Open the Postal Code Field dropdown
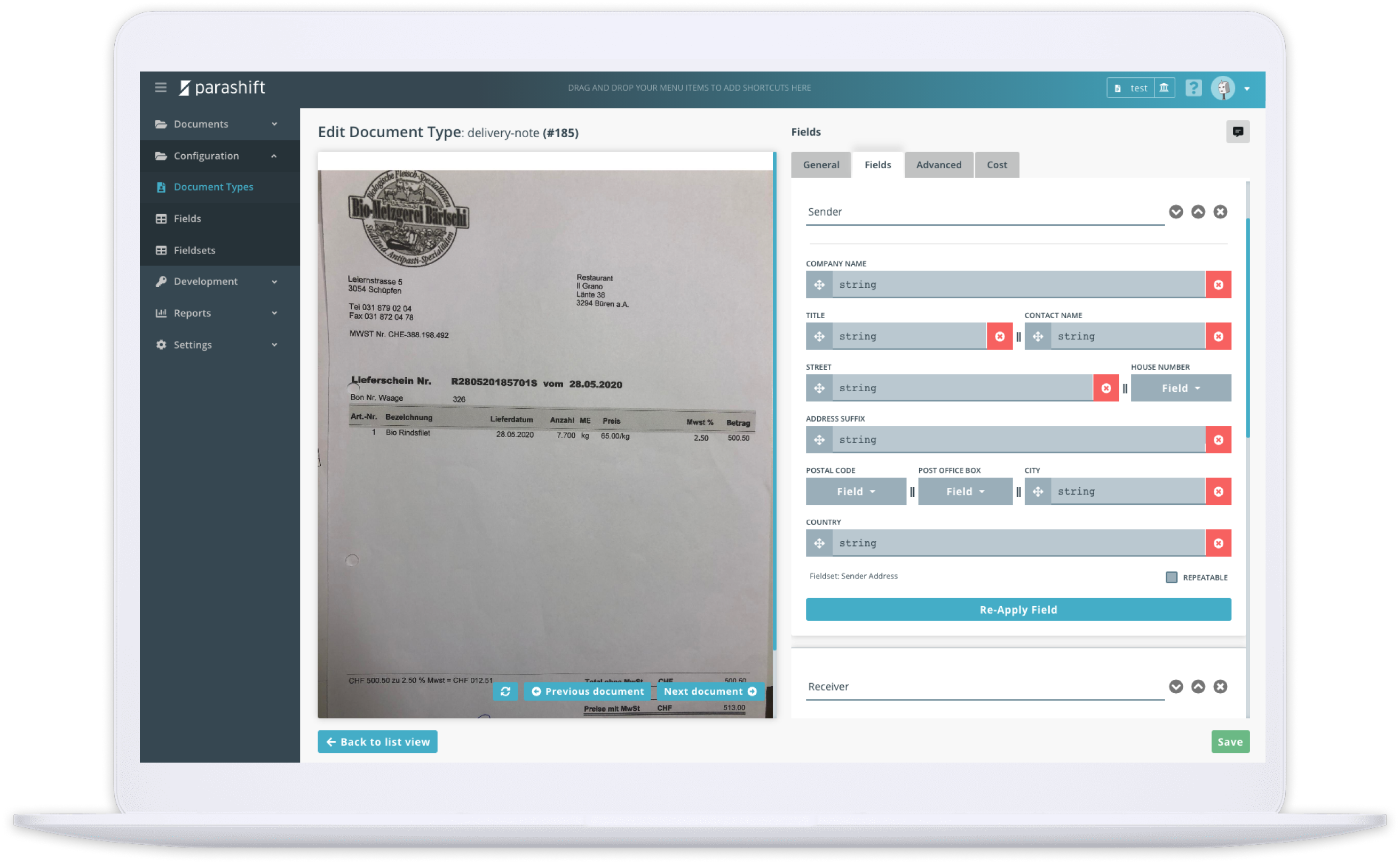The image size is (1400, 864). (x=856, y=492)
